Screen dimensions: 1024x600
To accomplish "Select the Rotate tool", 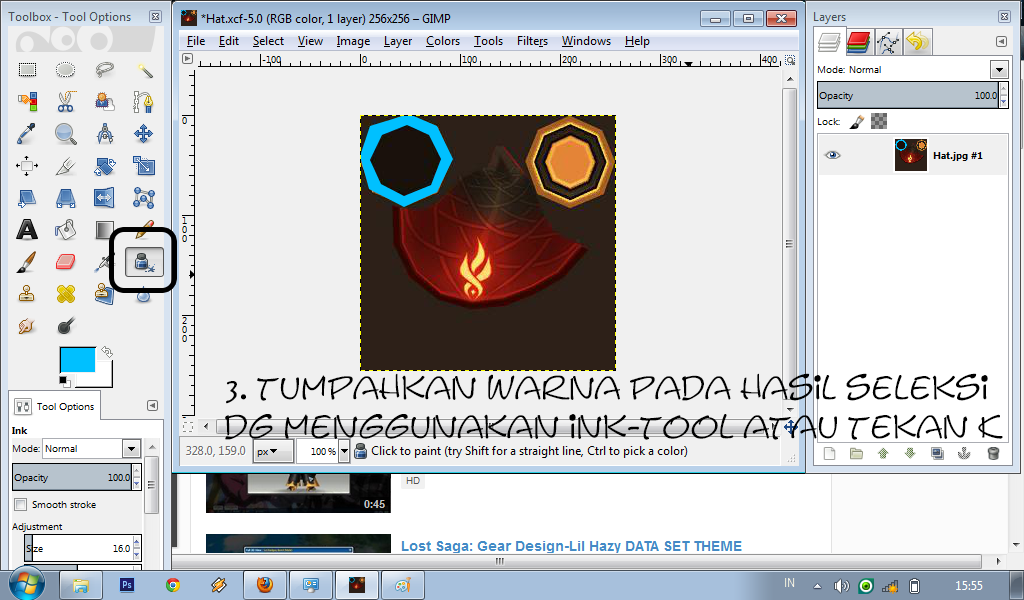I will coord(104,166).
